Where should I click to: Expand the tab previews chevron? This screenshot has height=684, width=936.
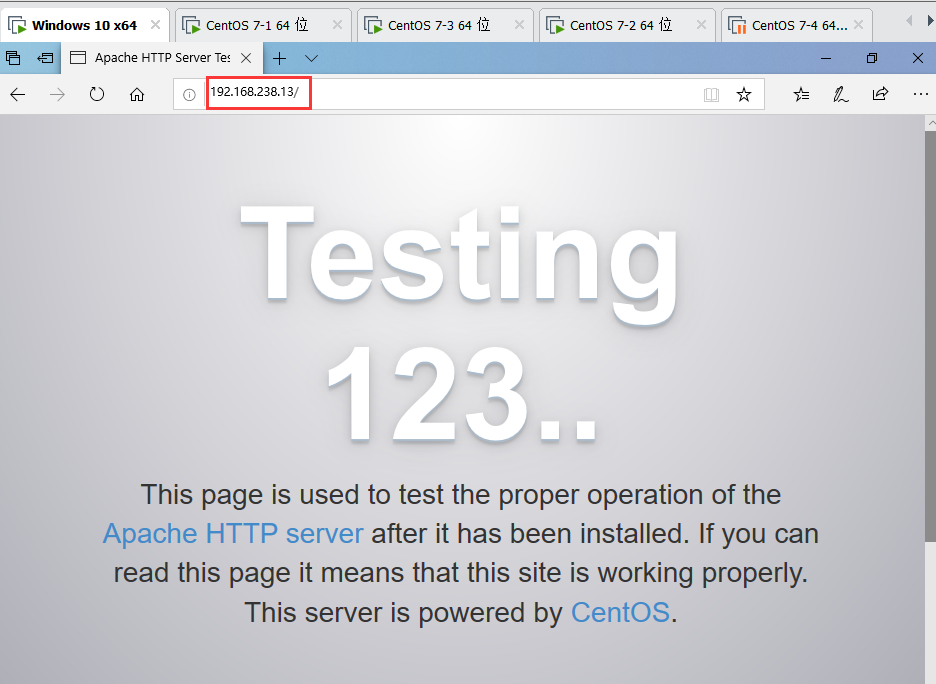[x=311, y=58]
